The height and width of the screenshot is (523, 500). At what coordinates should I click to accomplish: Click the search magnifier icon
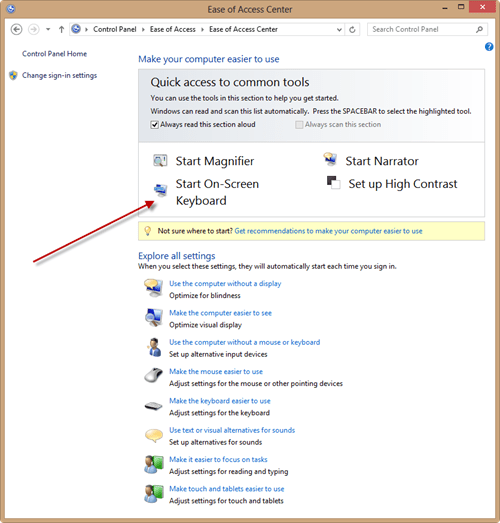click(x=479, y=29)
